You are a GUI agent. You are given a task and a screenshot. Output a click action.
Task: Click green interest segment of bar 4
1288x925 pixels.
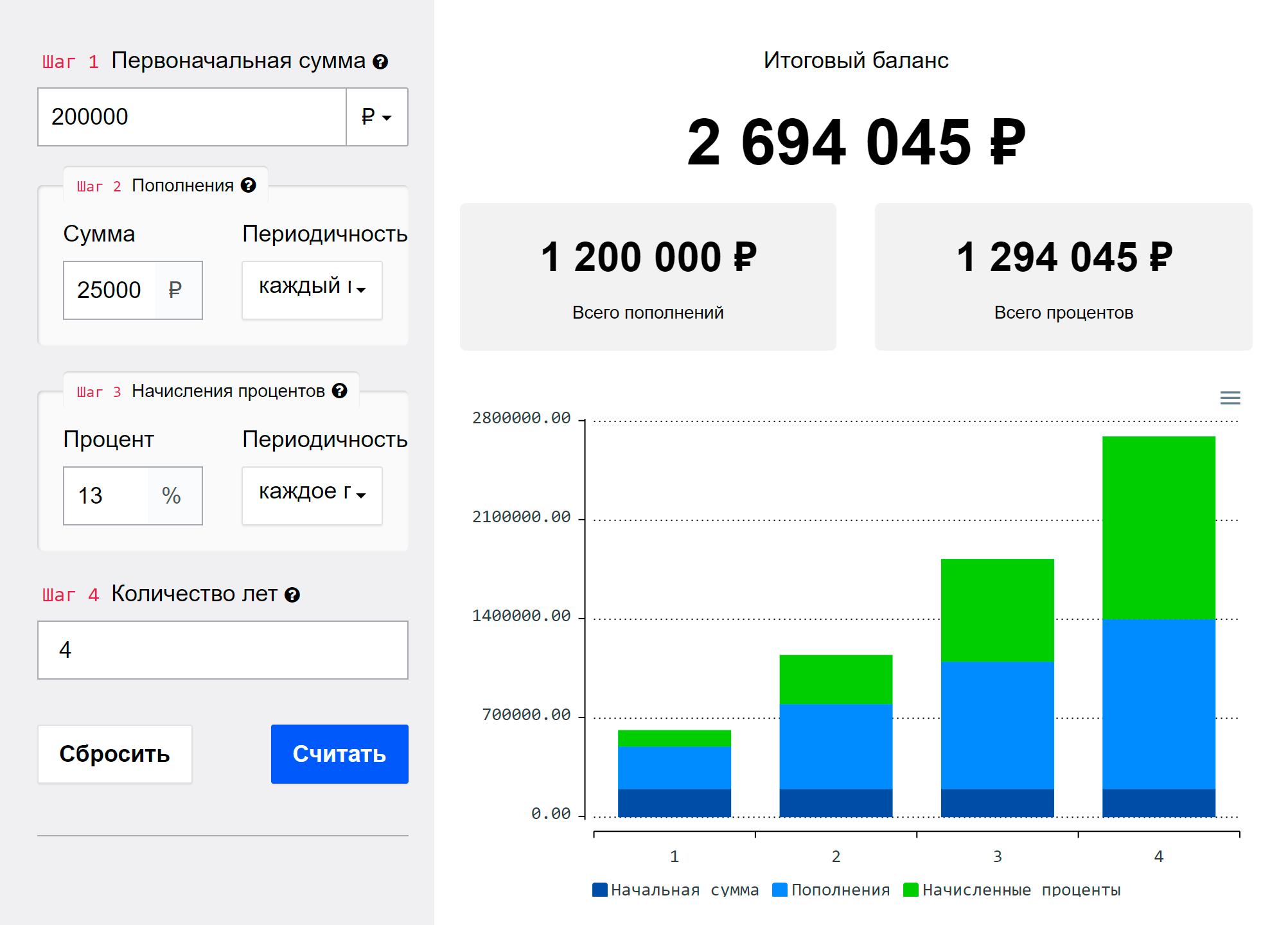[1159, 527]
